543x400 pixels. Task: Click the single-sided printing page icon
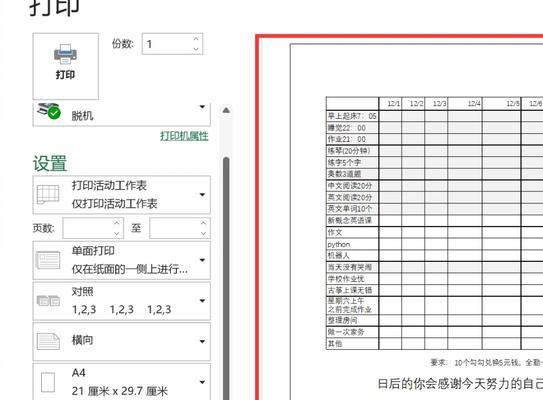coord(48,260)
